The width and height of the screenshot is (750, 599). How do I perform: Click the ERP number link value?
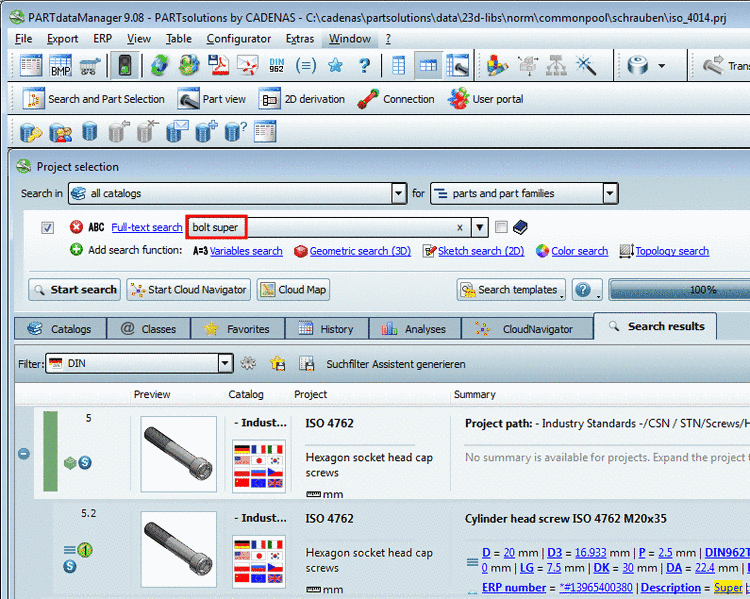pos(596,588)
